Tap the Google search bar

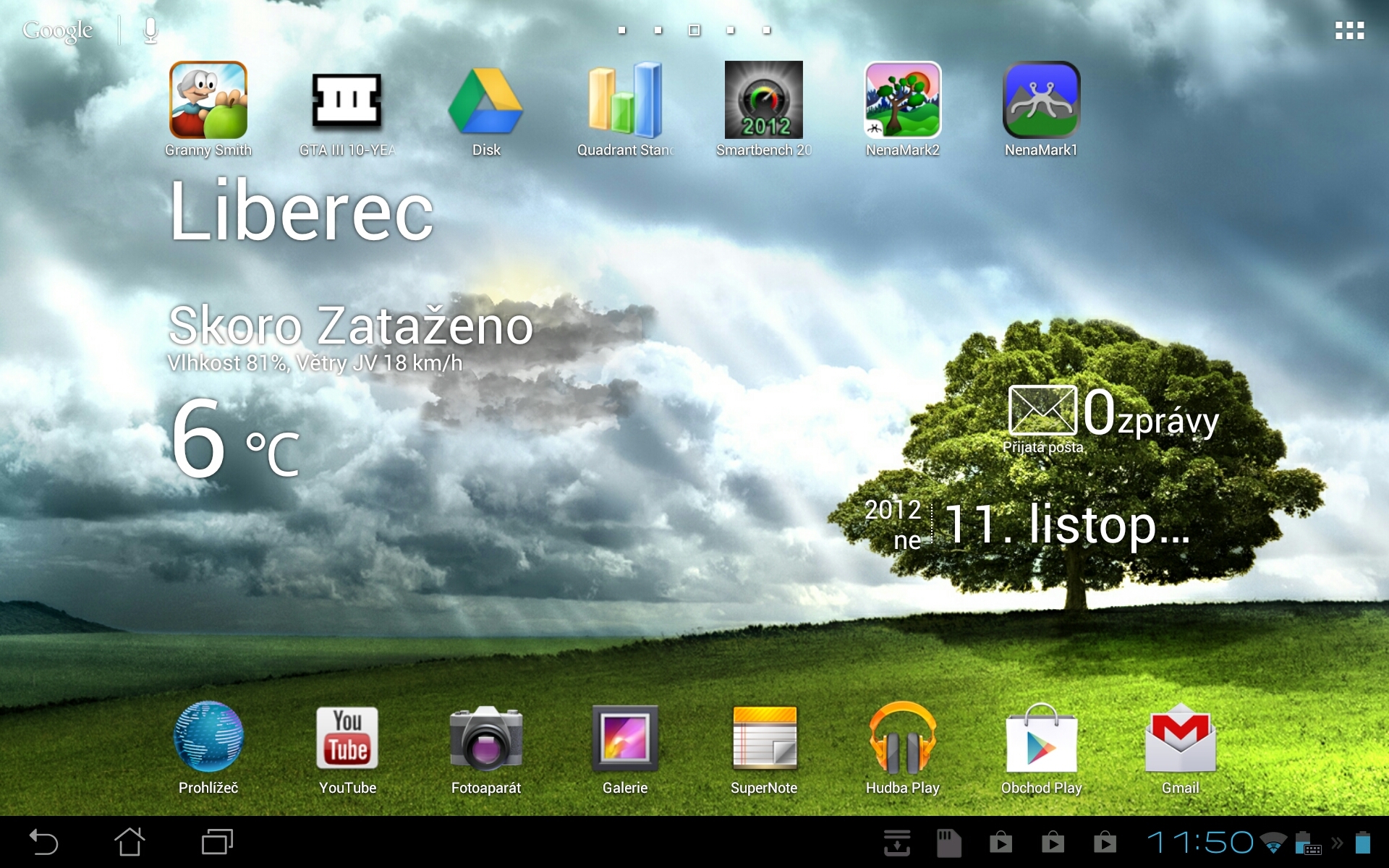coord(58,30)
